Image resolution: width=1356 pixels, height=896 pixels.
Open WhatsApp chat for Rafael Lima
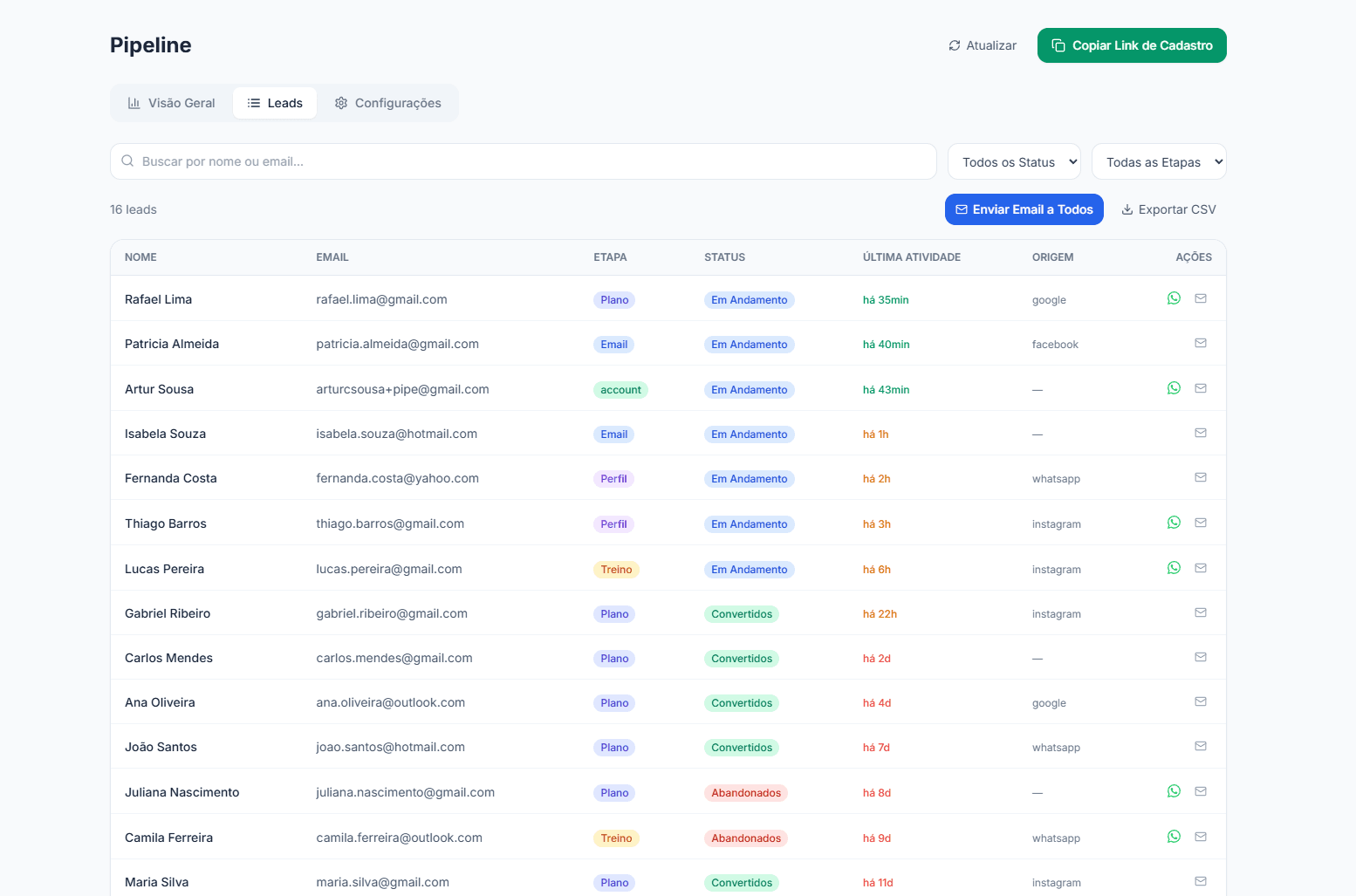[1174, 298]
